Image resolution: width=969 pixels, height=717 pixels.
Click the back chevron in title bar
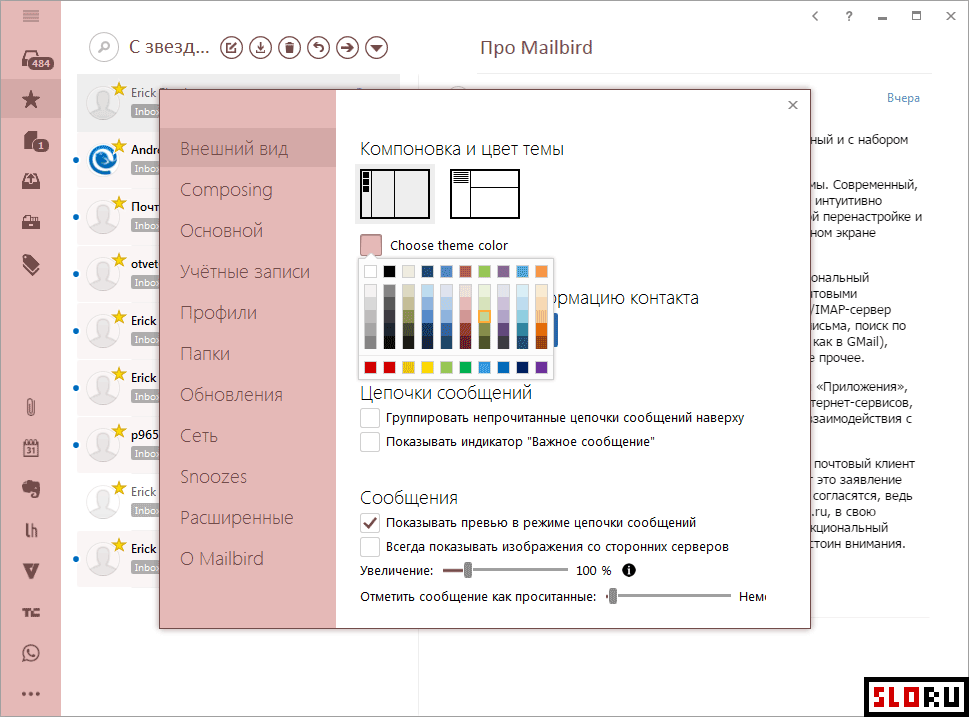coord(815,16)
